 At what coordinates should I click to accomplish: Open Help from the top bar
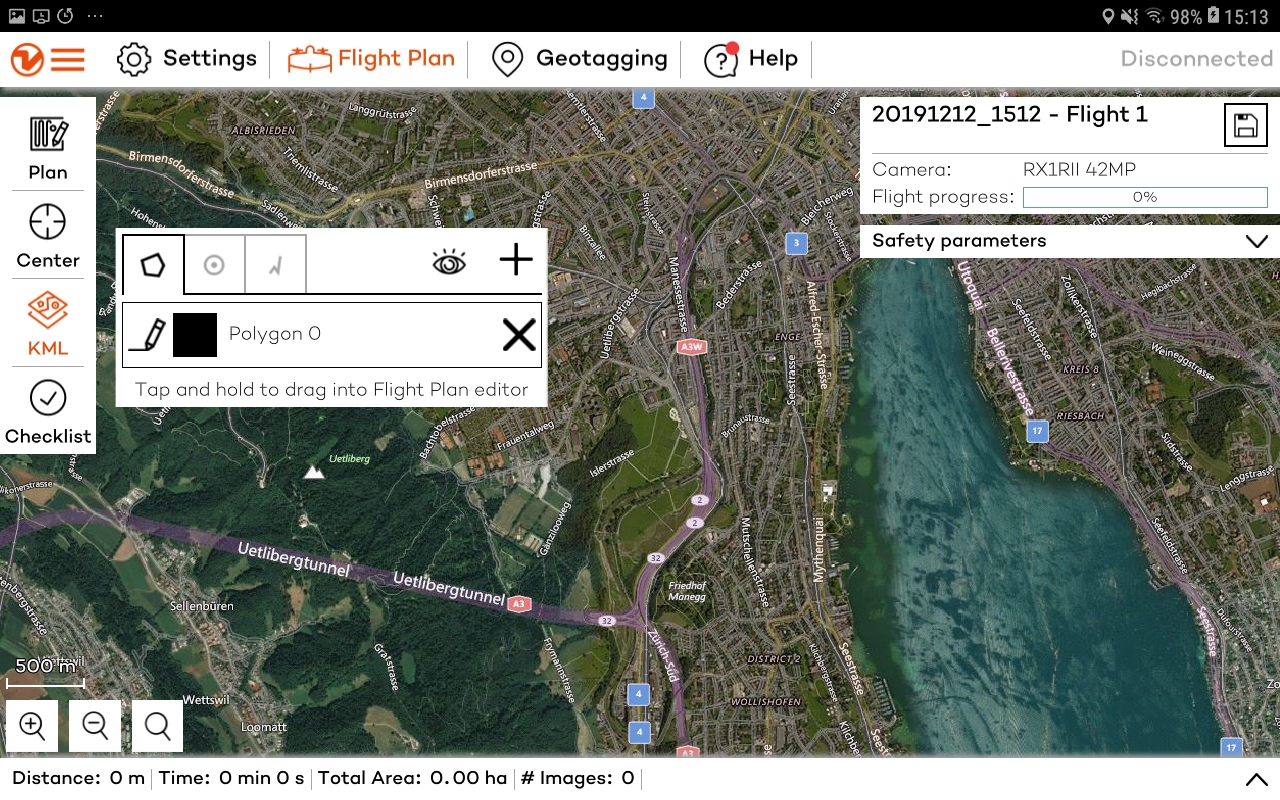pyautogui.click(x=750, y=59)
